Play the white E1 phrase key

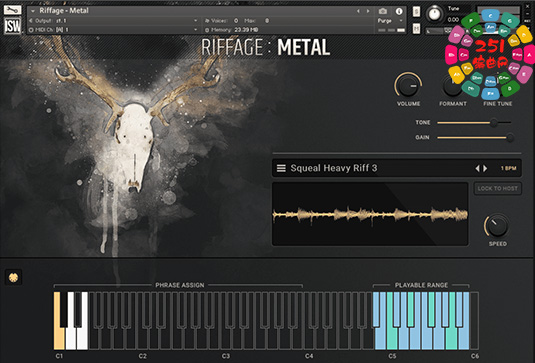(x=82, y=338)
